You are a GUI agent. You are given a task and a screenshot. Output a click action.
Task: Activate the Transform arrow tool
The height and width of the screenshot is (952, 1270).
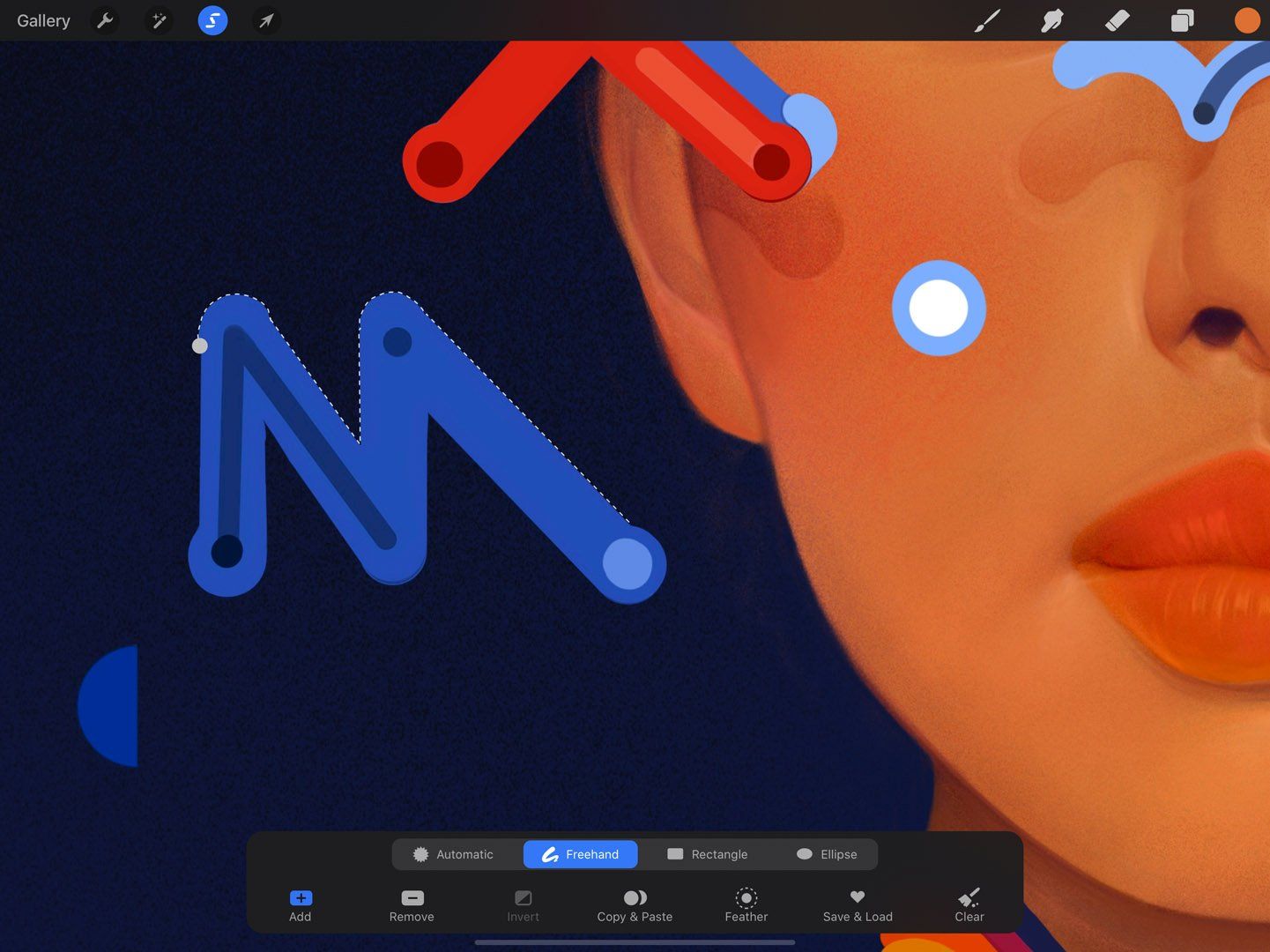[265, 19]
